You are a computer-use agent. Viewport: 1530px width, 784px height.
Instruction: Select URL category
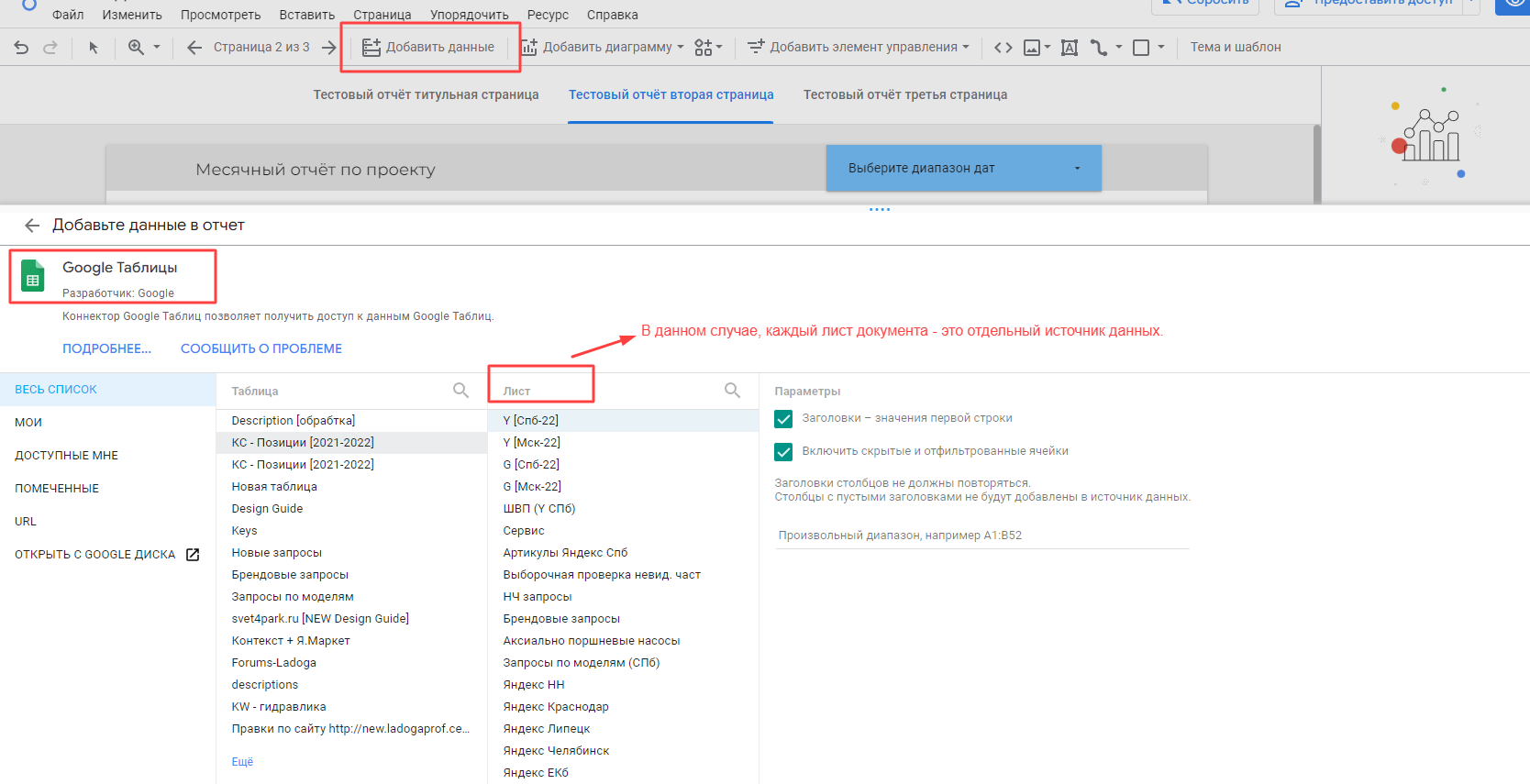coord(107,522)
